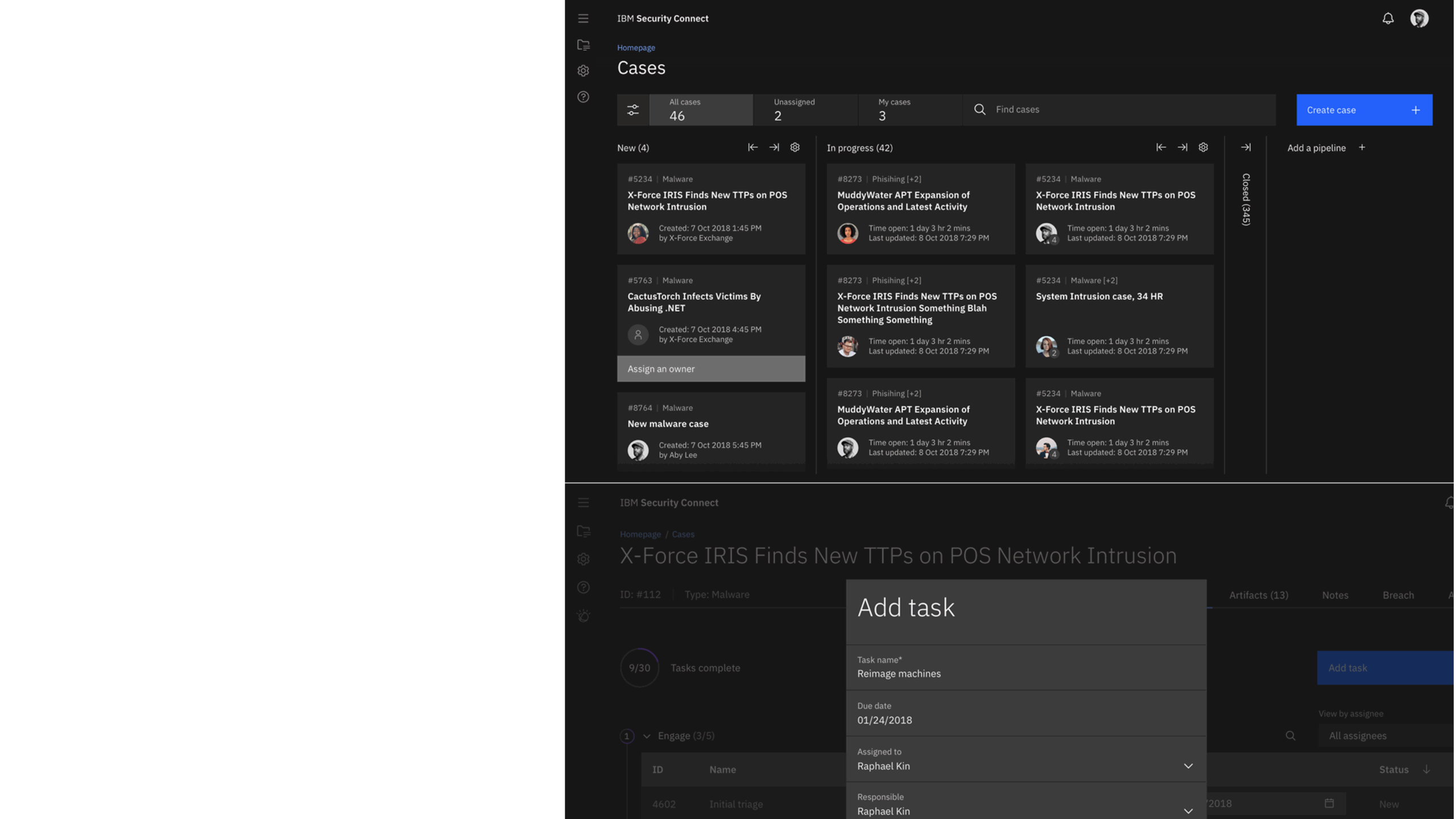Open calendar icon in Initial triage row

pos(1329,803)
